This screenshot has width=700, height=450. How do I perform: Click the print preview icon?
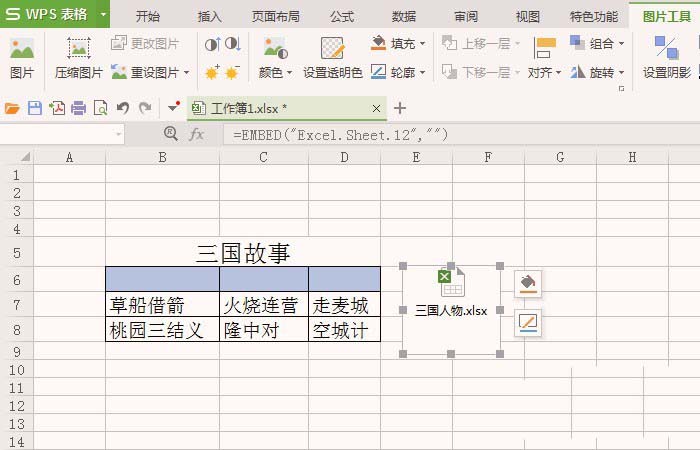pyautogui.click(x=100, y=108)
